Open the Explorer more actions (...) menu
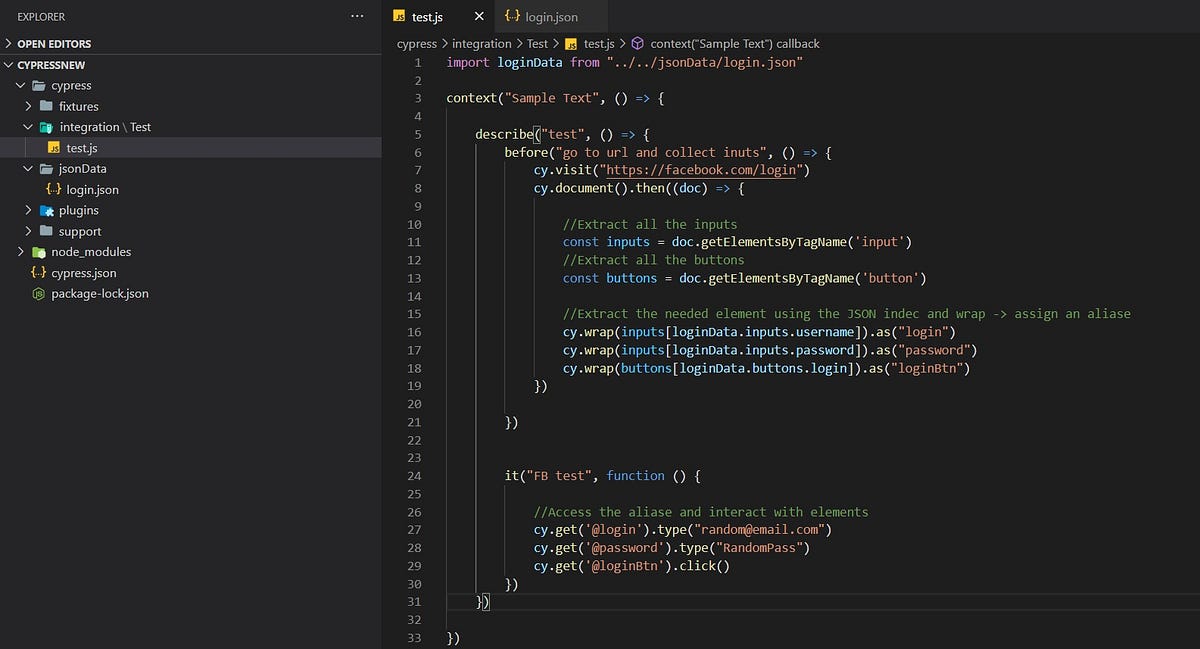Viewport: 1200px width, 649px height. tap(356, 16)
